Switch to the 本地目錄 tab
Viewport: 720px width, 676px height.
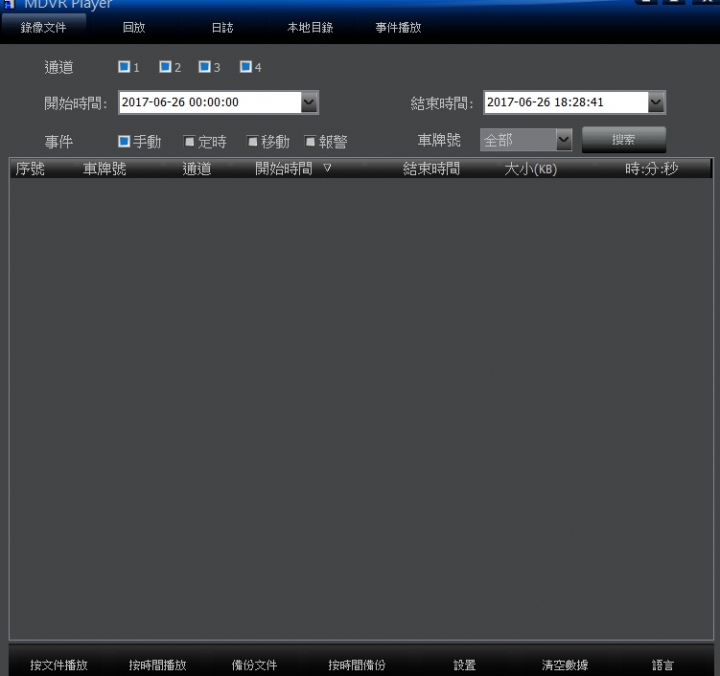point(310,28)
